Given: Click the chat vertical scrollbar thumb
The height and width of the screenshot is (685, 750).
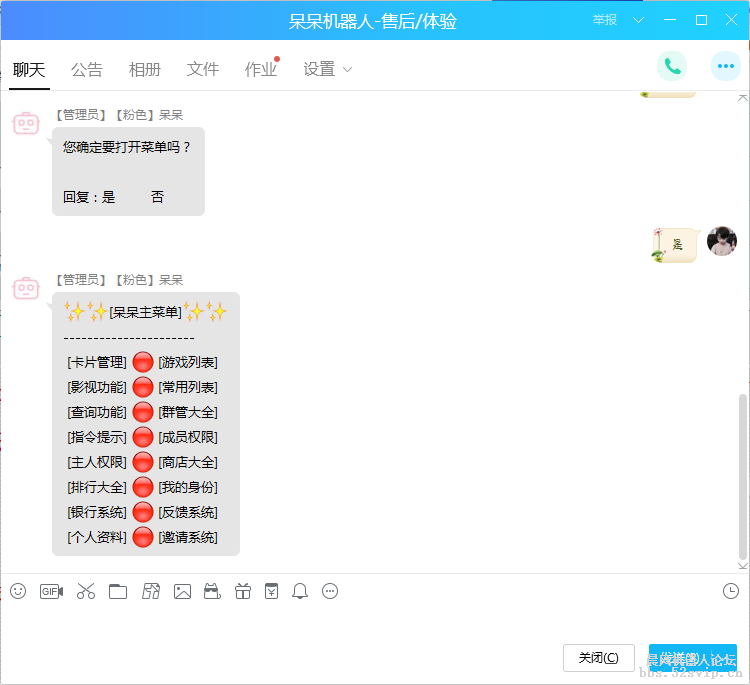Looking at the screenshot, I should click(742, 476).
